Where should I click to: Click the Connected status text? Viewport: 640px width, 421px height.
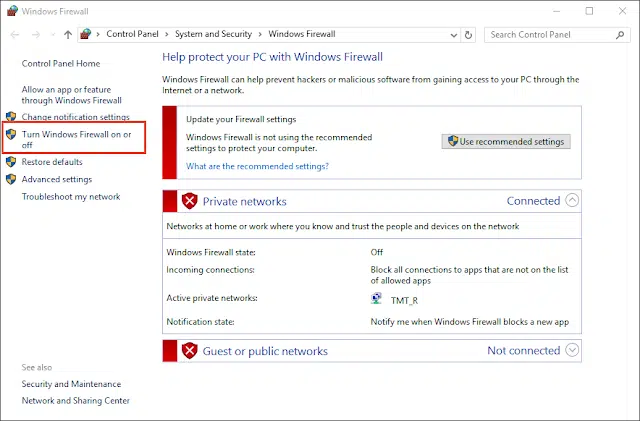533,200
